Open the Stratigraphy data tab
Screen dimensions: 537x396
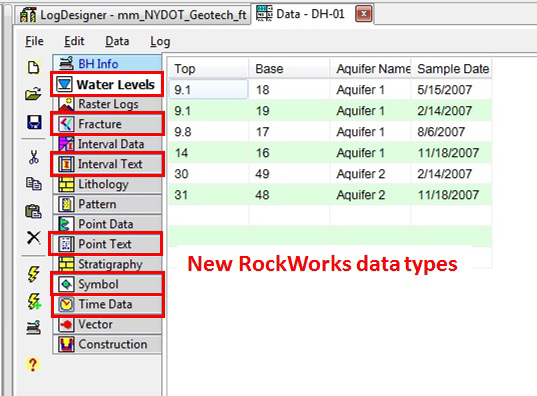click(107, 264)
